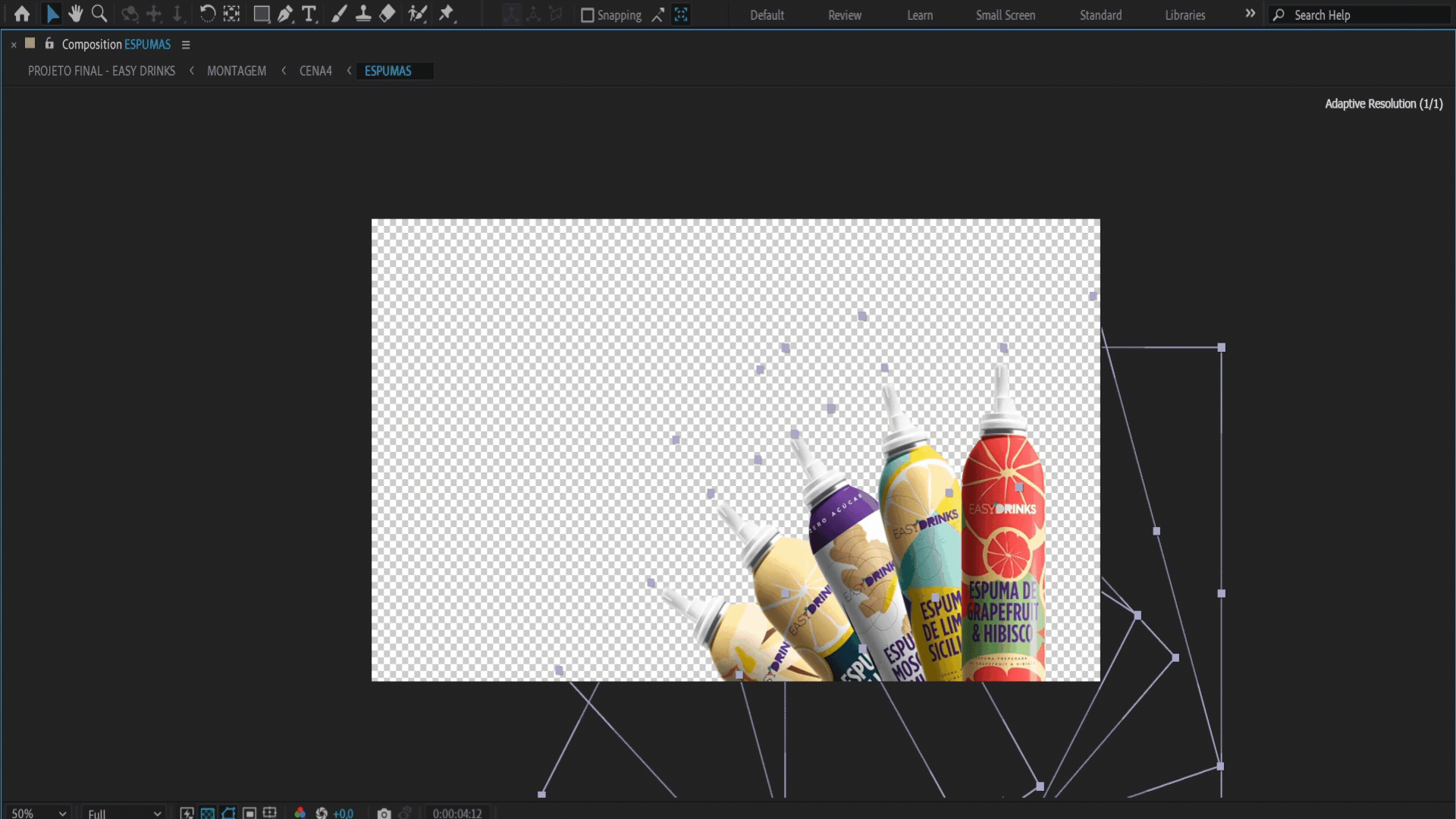
Task: Select the Roto Brush tool
Action: click(417, 14)
